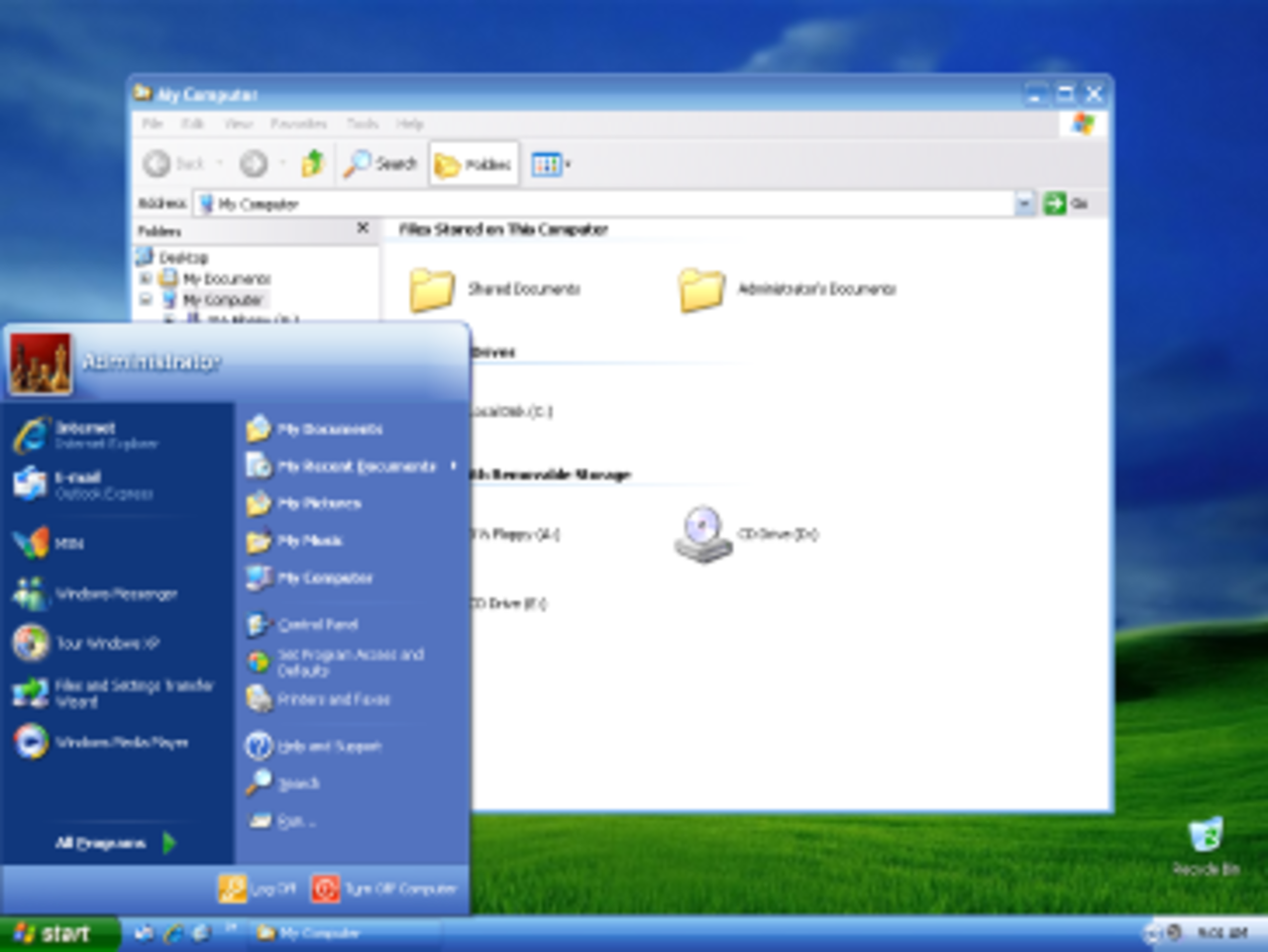Image resolution: width=1268 pixels, height=952 pixels.
Task: Select My Documents in the folder tree
Action: (226, 278)
